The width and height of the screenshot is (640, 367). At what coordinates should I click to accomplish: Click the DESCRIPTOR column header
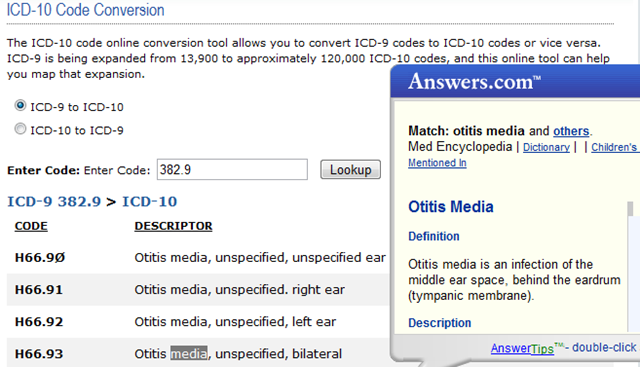pos(173,226)
